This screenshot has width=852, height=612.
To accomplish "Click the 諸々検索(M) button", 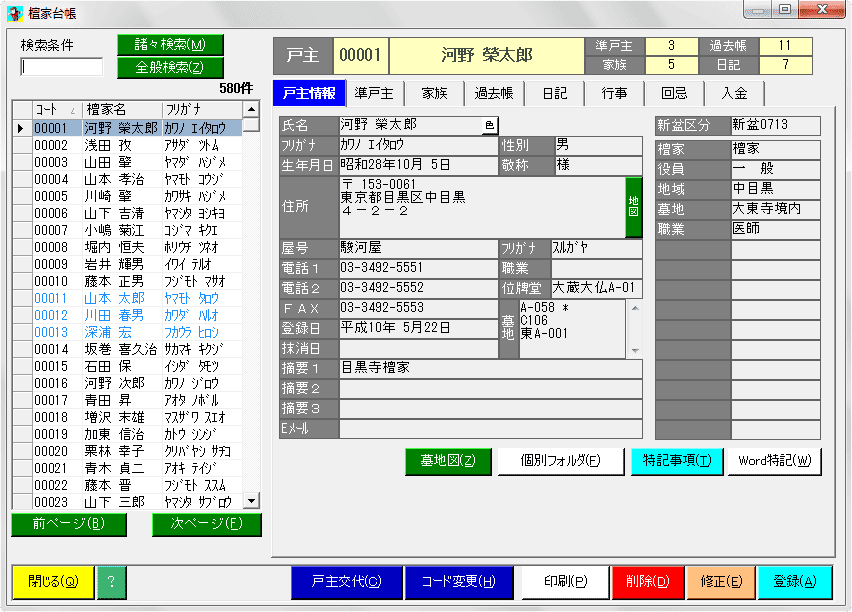I will [x=170, y=45].
